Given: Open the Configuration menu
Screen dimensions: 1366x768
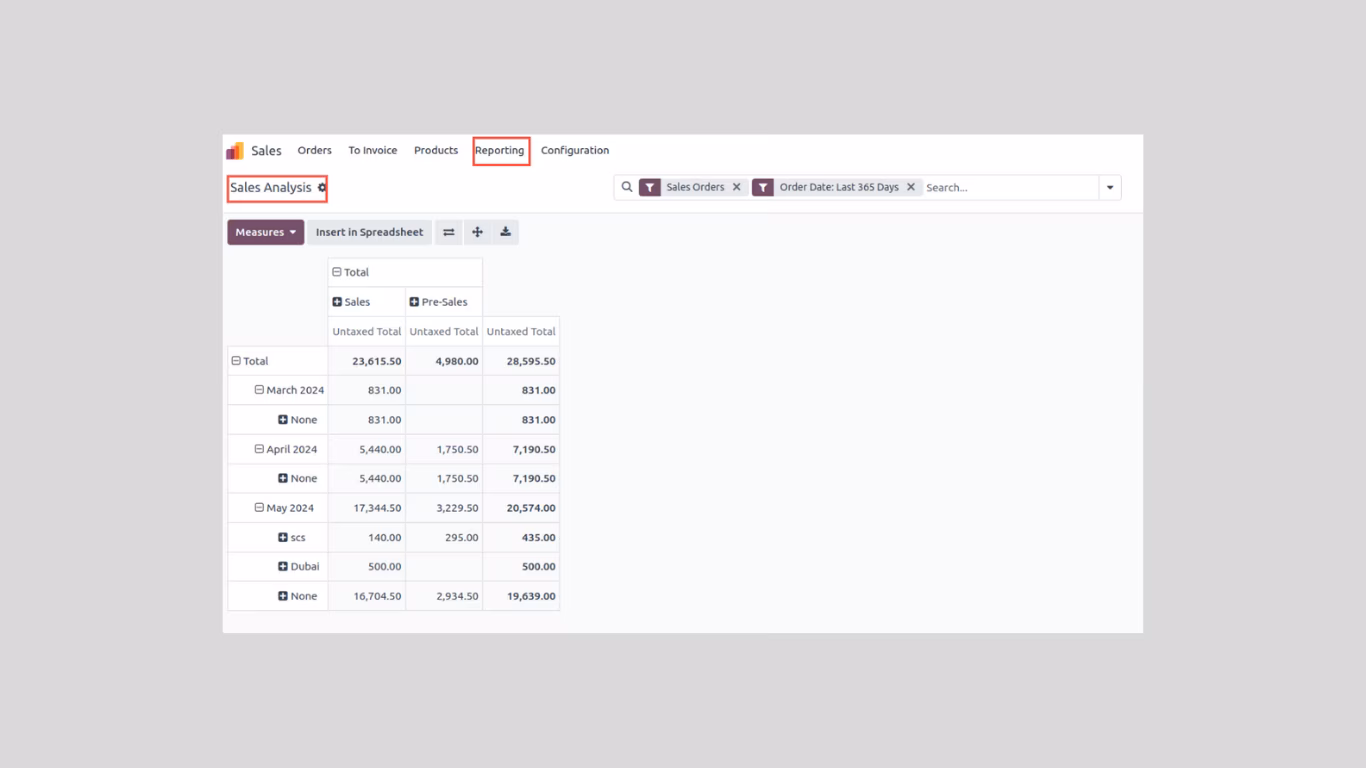Looking at the screenshot, I should [x=575, y=151].
